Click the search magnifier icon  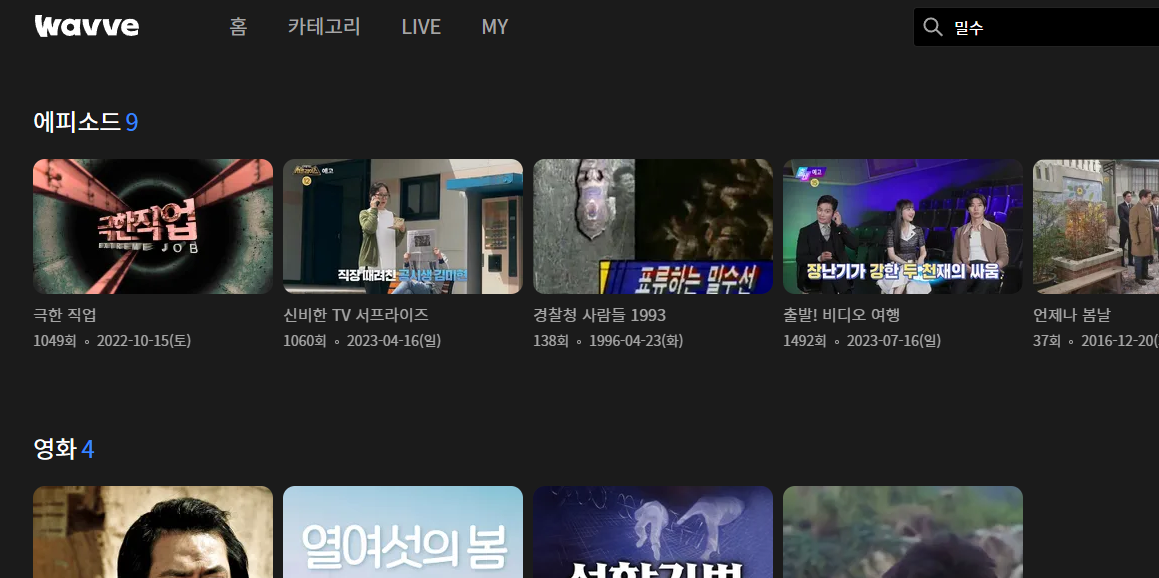(933, 27)
